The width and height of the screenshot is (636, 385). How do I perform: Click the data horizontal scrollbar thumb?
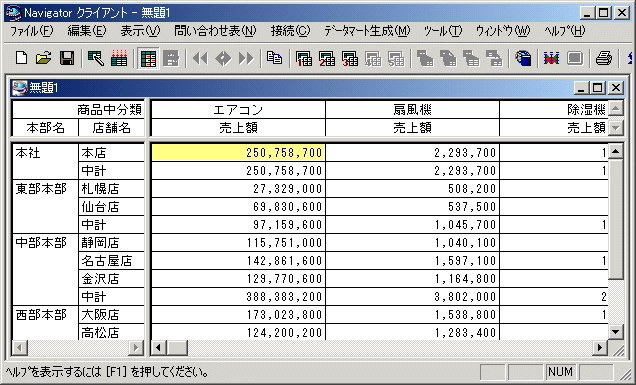(x=177, y=348)
